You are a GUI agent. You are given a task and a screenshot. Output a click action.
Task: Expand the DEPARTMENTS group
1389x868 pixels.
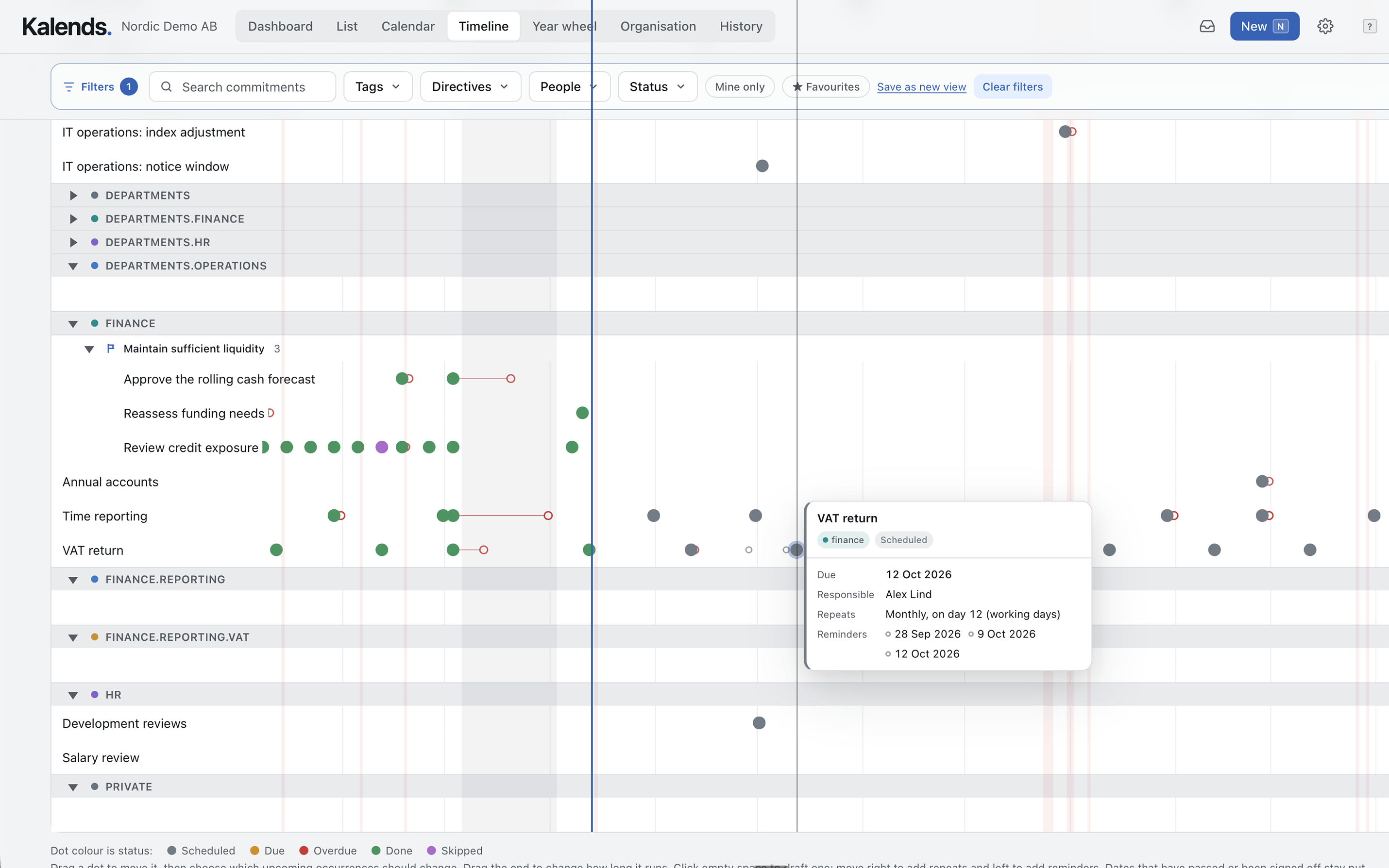tap(73, 195)
